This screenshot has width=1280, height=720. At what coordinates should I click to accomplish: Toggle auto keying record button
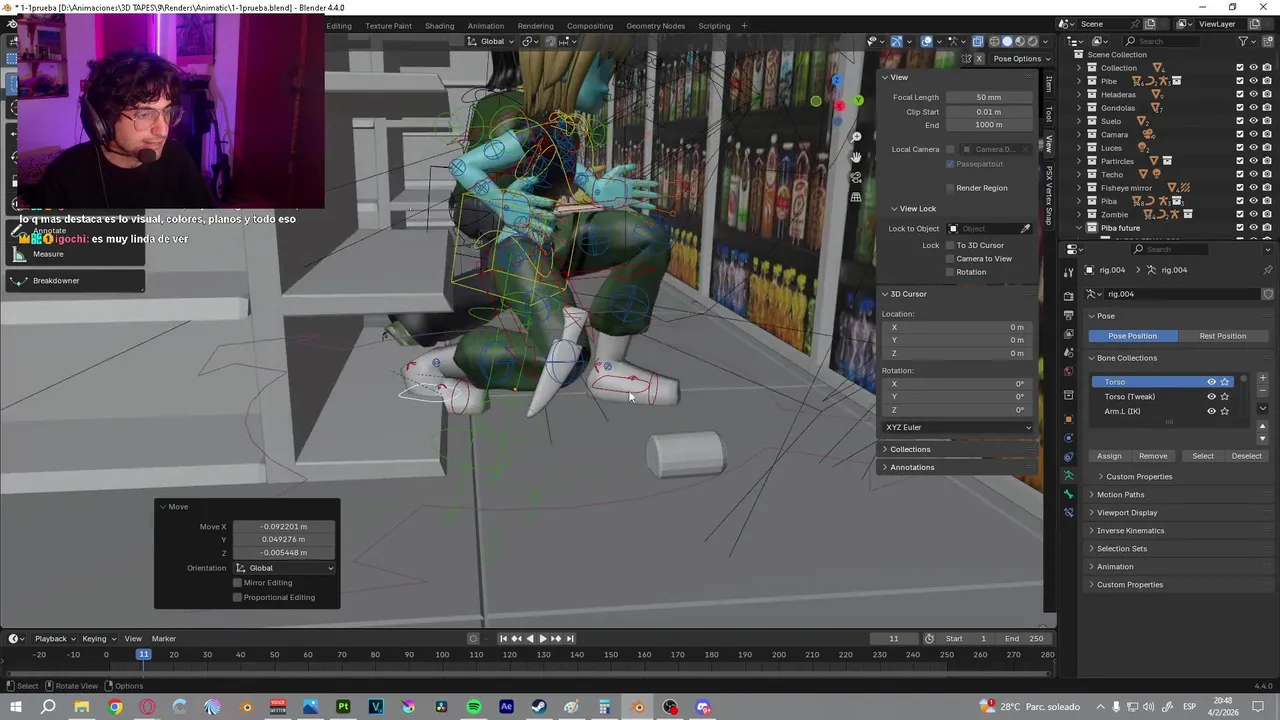coord(473,639)
